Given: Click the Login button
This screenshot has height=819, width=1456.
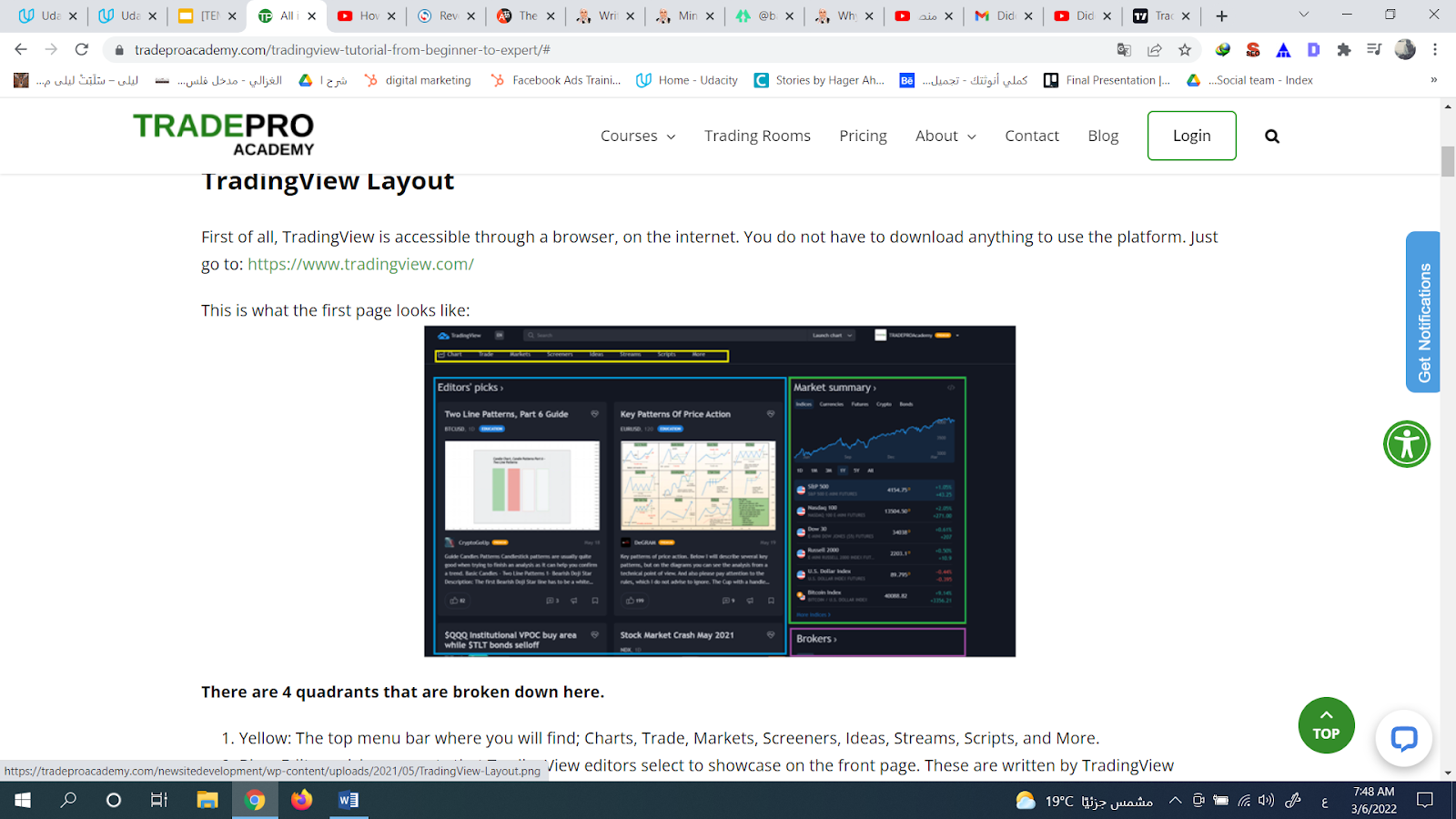Looking at the screenshot, I should (x=1191, y=136).
